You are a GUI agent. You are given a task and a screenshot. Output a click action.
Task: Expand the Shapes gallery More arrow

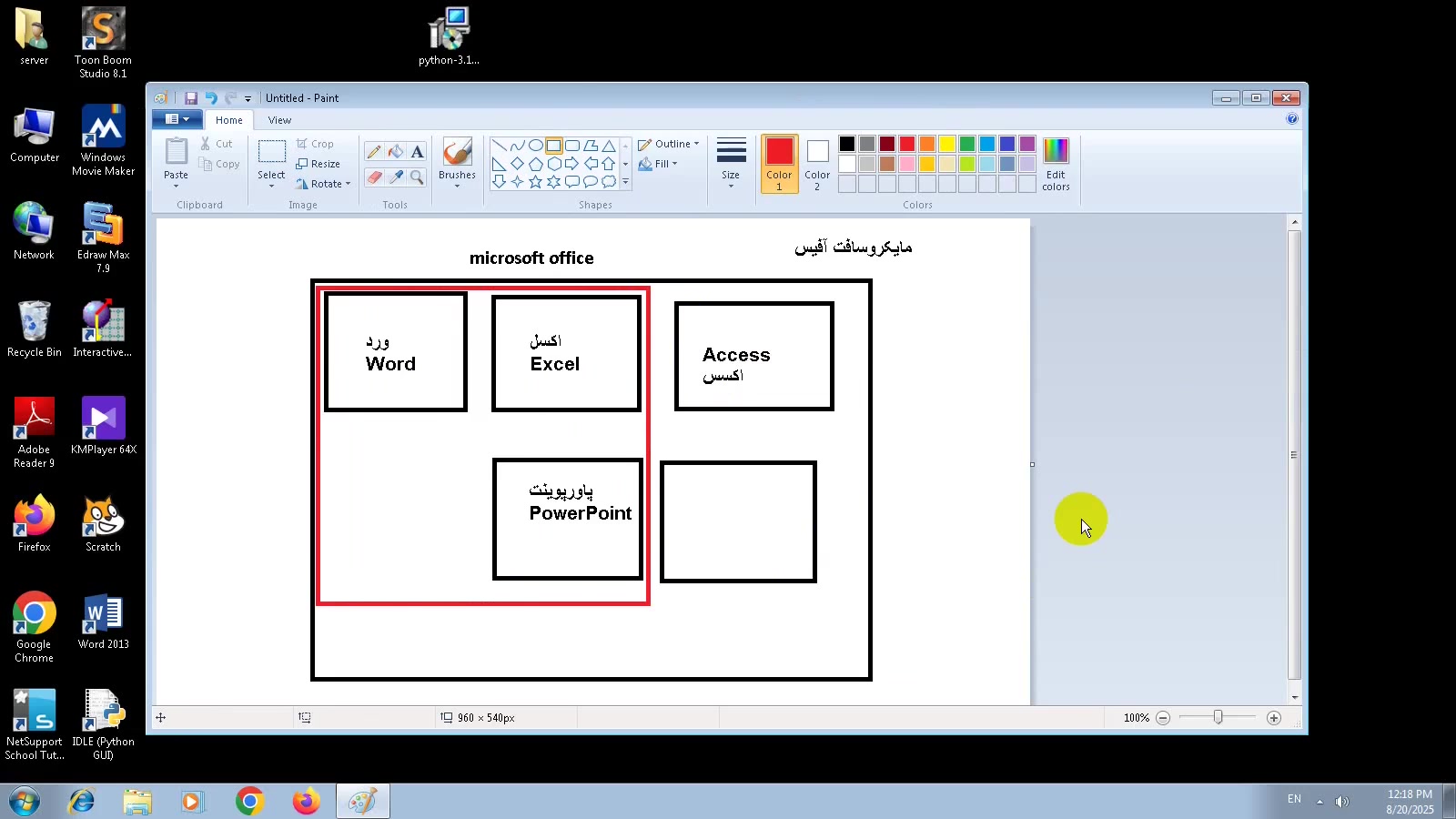click(625, 182)
